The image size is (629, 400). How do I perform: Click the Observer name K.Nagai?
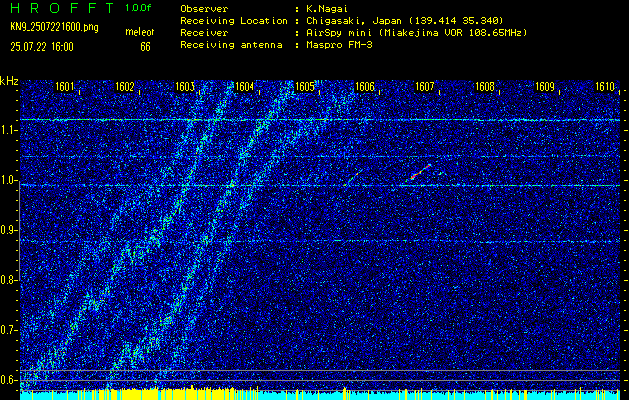pyautogui.click(x=325, y=8)
